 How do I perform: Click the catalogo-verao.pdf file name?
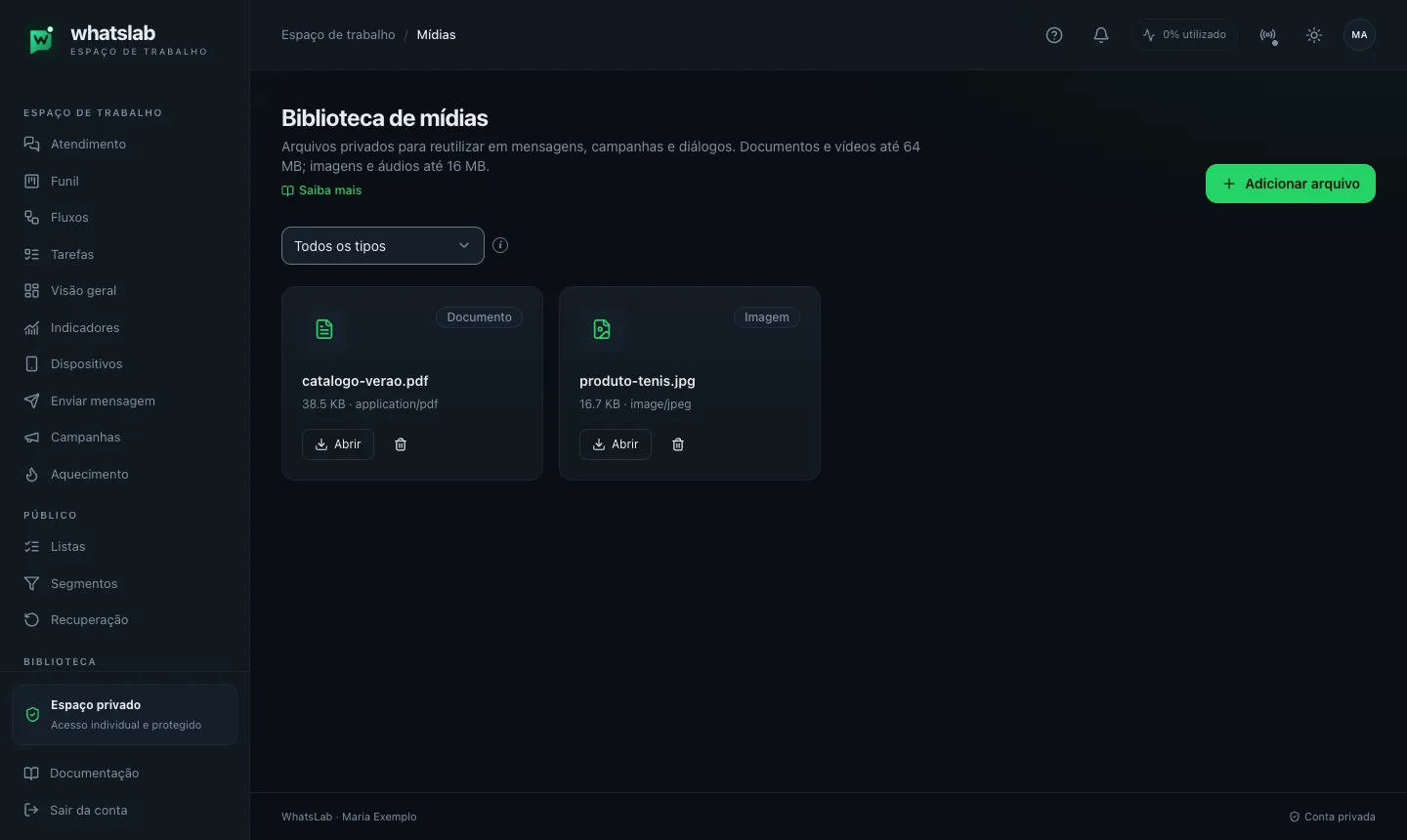point(365,381)
